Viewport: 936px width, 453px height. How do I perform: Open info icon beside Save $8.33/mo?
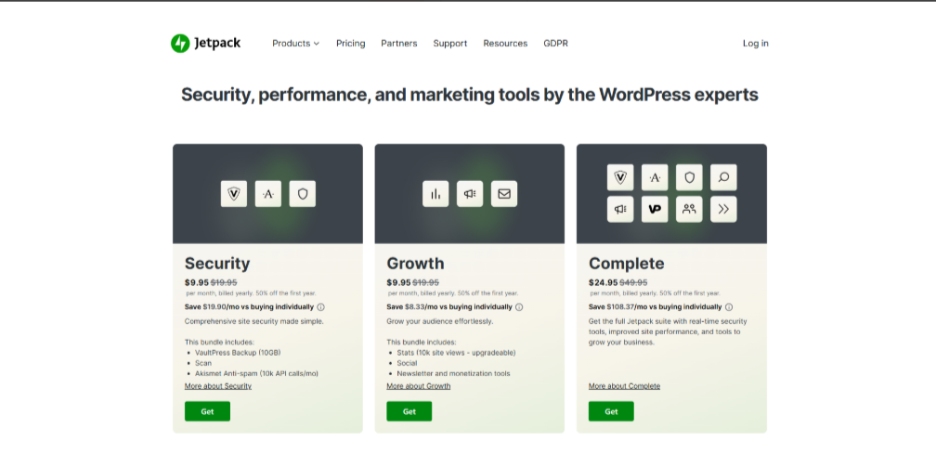coord(519,307)
